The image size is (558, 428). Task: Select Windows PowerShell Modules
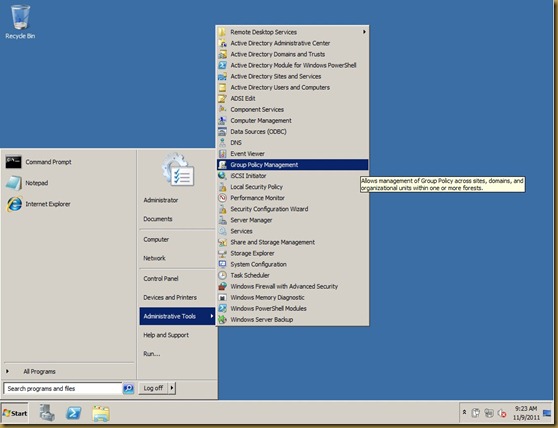(293, 308)
